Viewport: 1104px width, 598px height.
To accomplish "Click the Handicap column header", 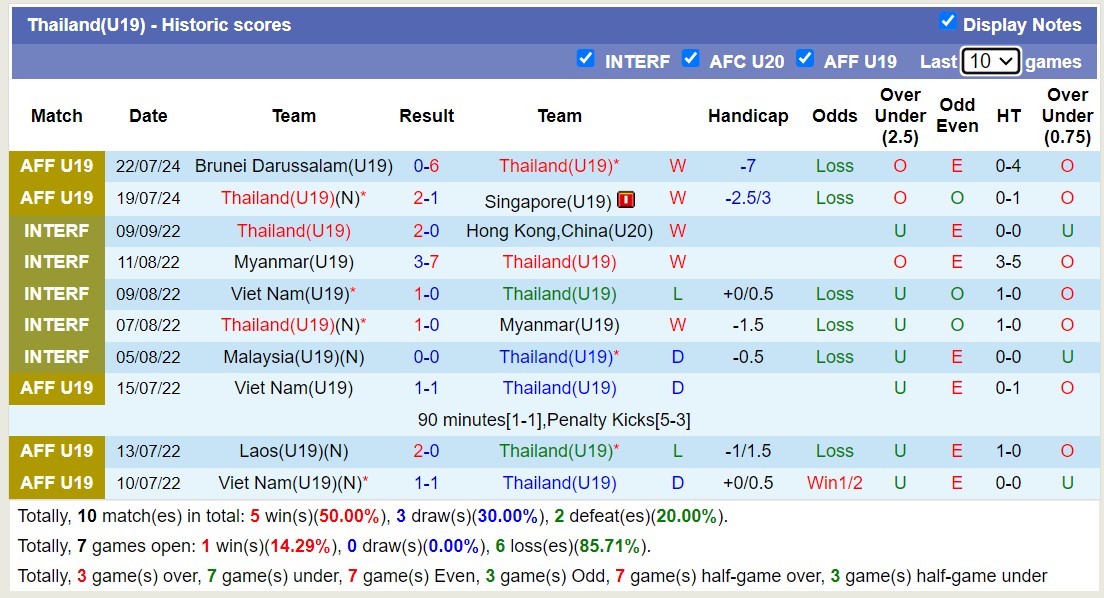I will 748,116.
